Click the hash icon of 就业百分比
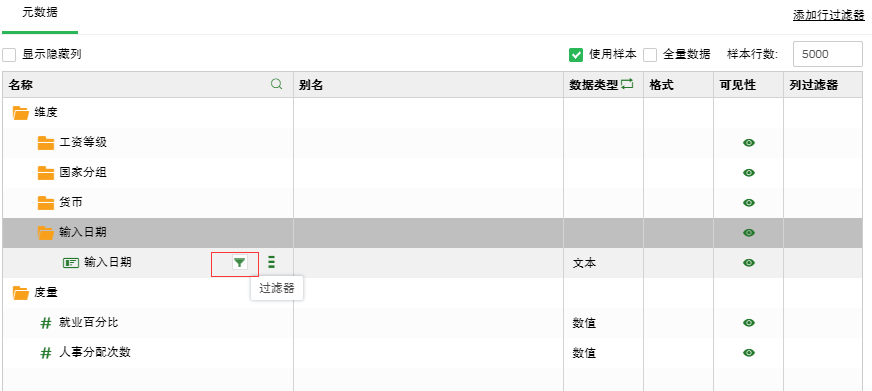This screenshot has height=391, width=872. (x=46, y=323)
